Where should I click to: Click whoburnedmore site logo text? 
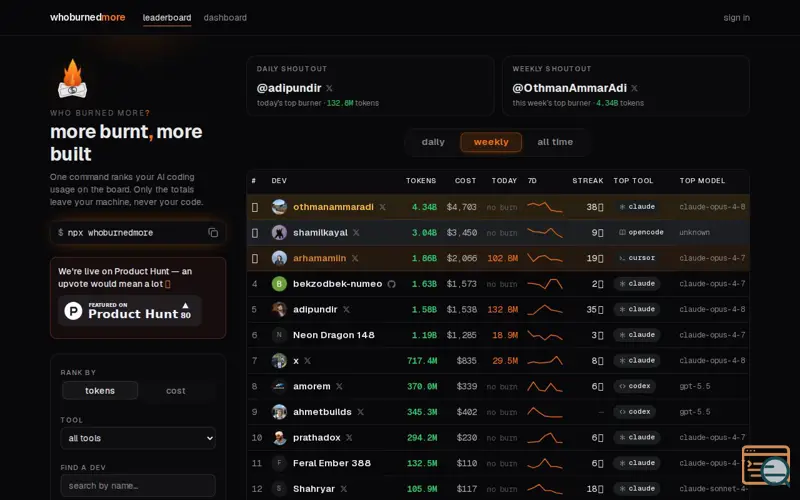click(x=87, y=17)
